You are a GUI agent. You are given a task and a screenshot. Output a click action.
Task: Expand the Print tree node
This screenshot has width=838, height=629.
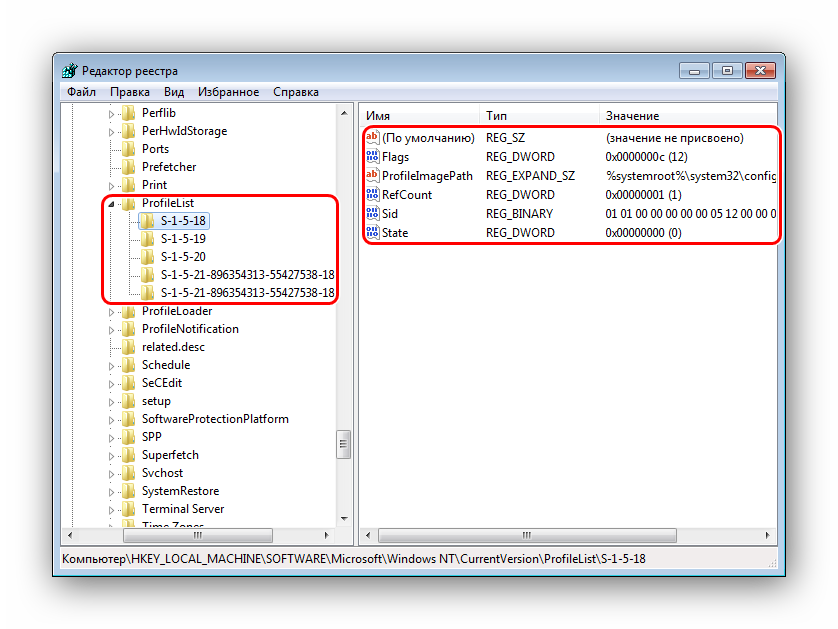point(111,185)
